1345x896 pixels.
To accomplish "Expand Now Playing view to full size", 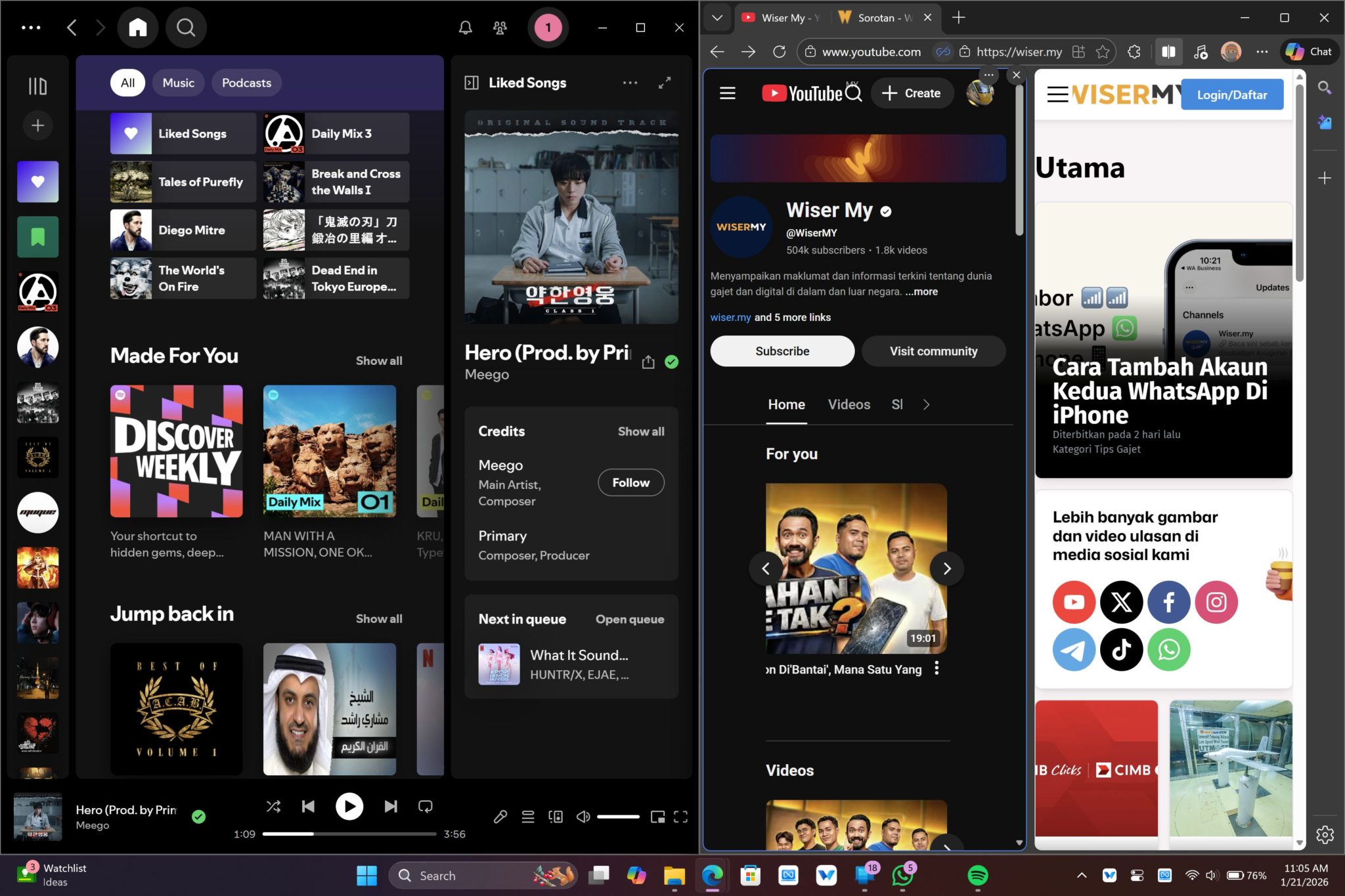I will pyautogui.click(x=665, y=83).
